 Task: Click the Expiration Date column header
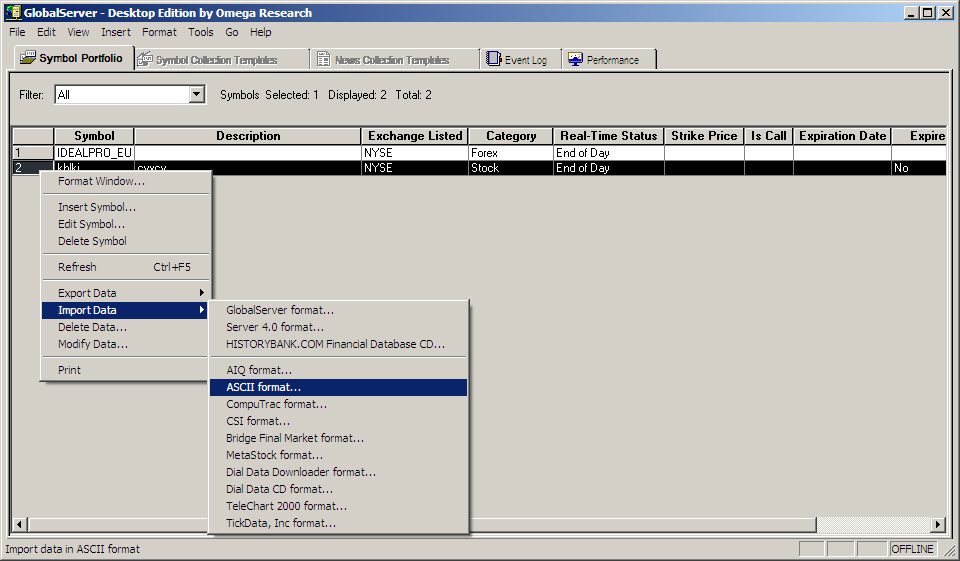(x=842, y=136)
